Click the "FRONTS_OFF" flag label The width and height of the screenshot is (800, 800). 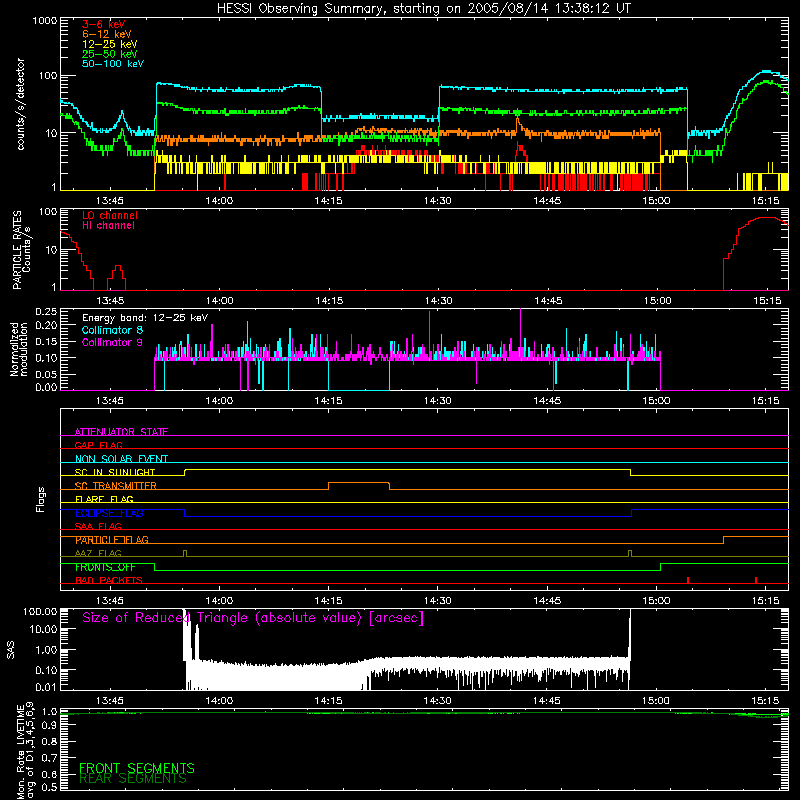[105, 567]
